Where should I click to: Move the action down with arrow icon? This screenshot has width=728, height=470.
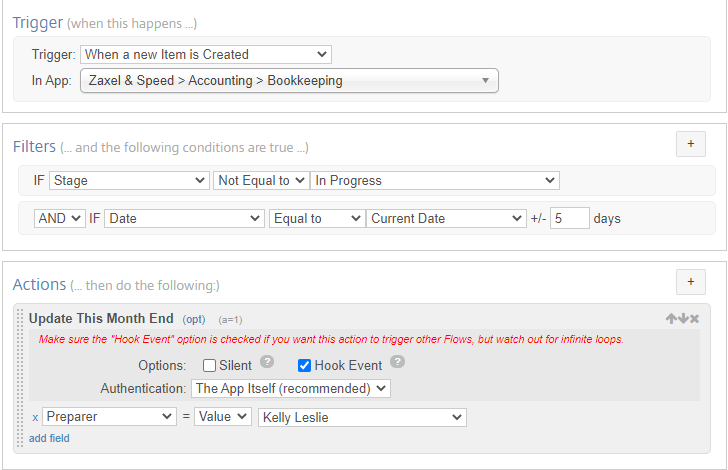pos(683,319)
